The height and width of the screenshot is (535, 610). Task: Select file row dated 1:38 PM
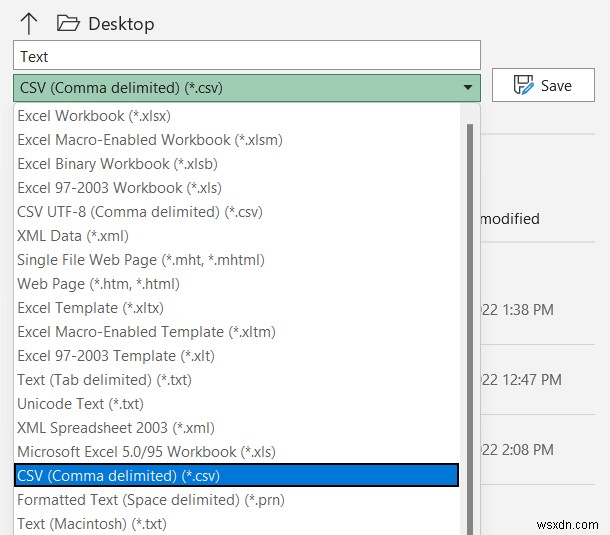click(x=538, y=310)
